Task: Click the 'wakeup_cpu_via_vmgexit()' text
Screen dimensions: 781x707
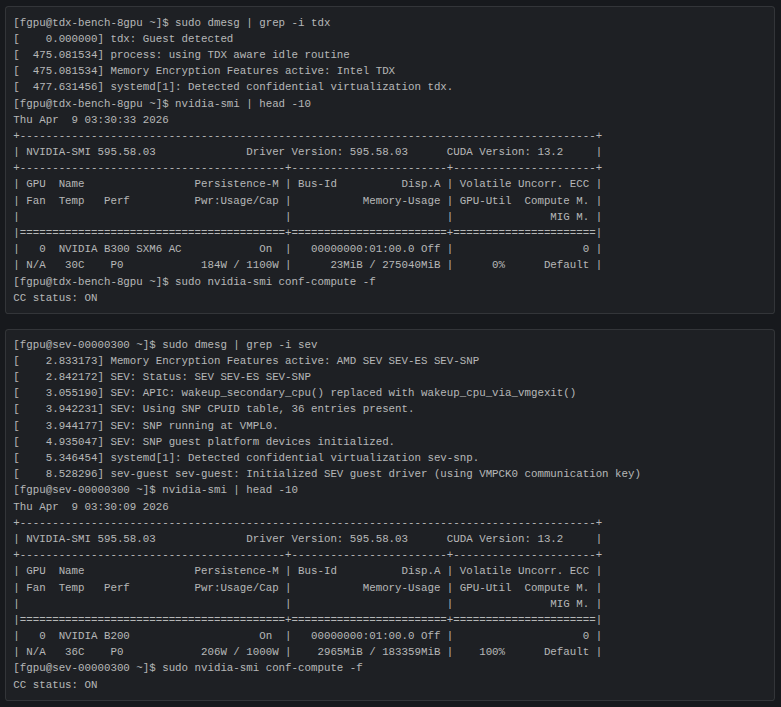Action: (498, 393)
